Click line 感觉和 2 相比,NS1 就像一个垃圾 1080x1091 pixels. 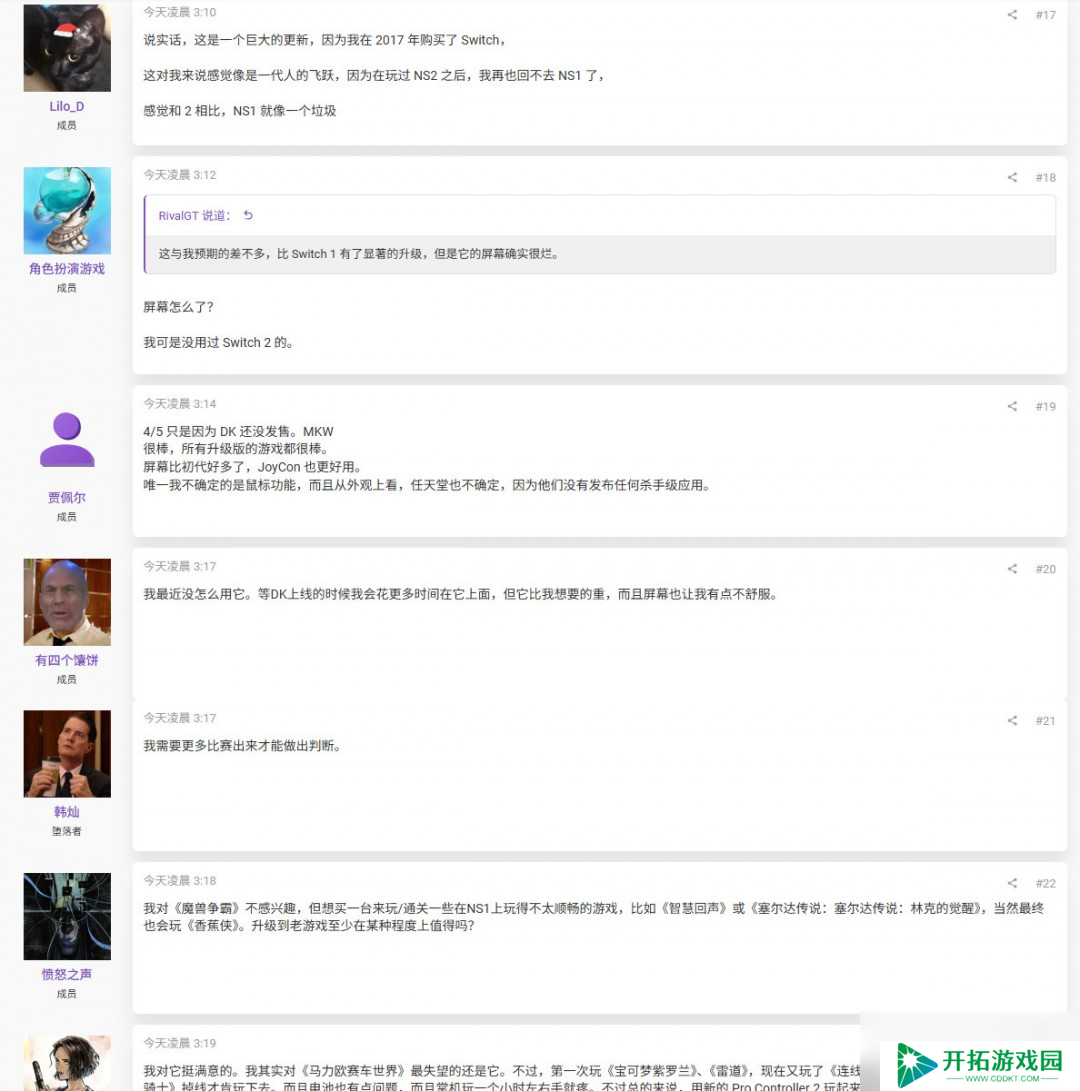coord(240,111)
